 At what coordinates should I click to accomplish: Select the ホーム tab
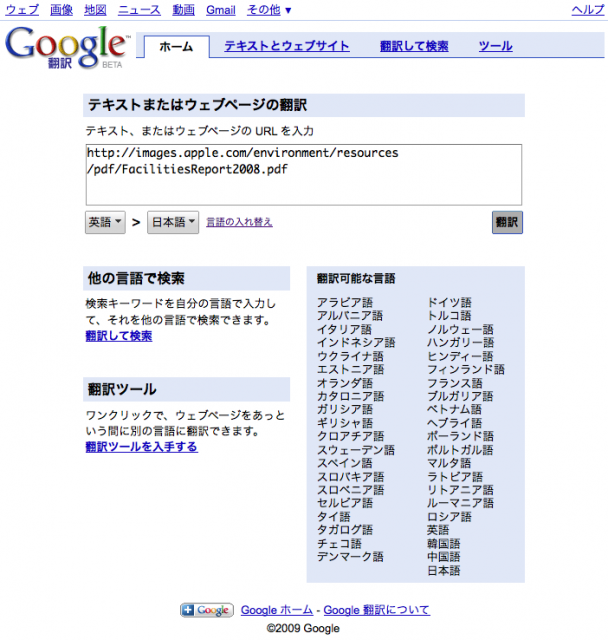(x=176, y=47)
